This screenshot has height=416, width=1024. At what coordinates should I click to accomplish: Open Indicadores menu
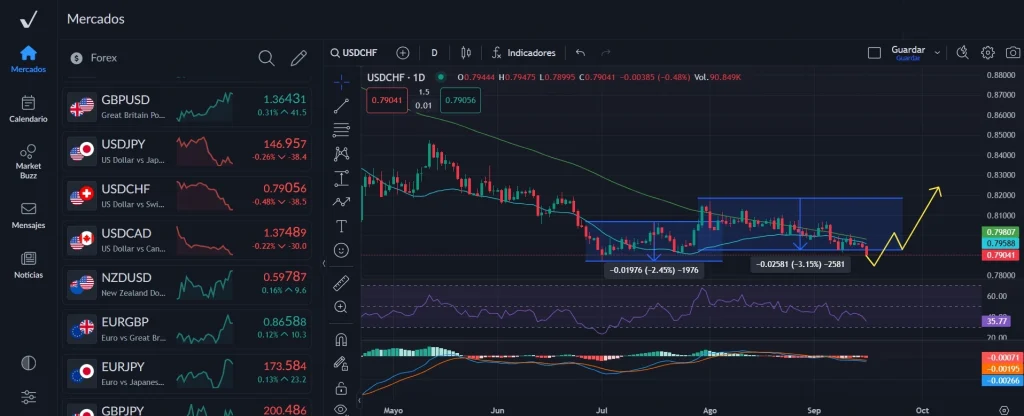(523, 53)
